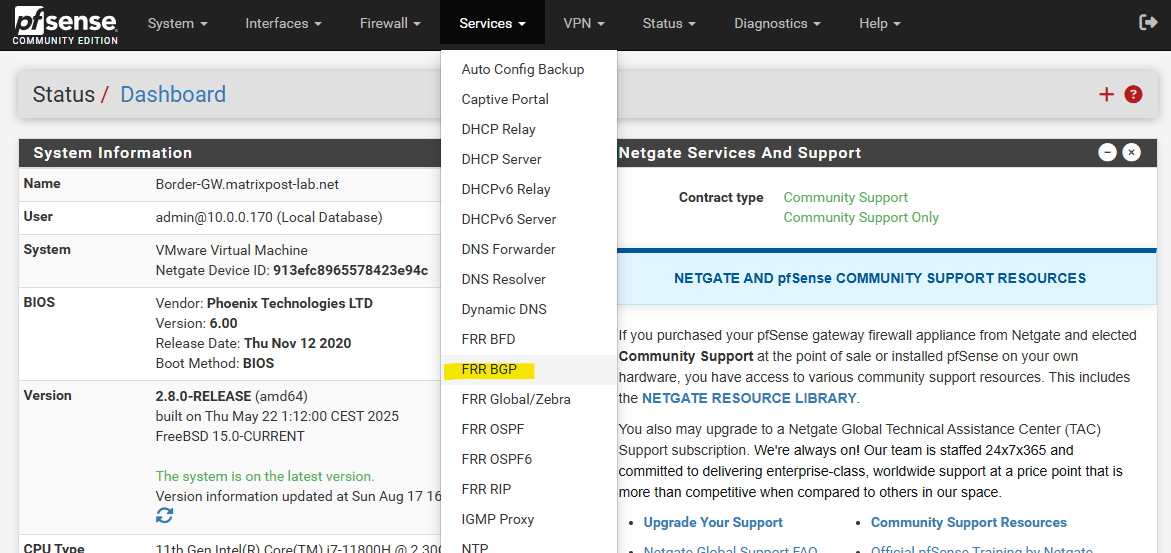Image resolution: width=1171 pixels, height=553 pixels.
Task: Open the Firewall dropdown
Action: tap(390, 24)
